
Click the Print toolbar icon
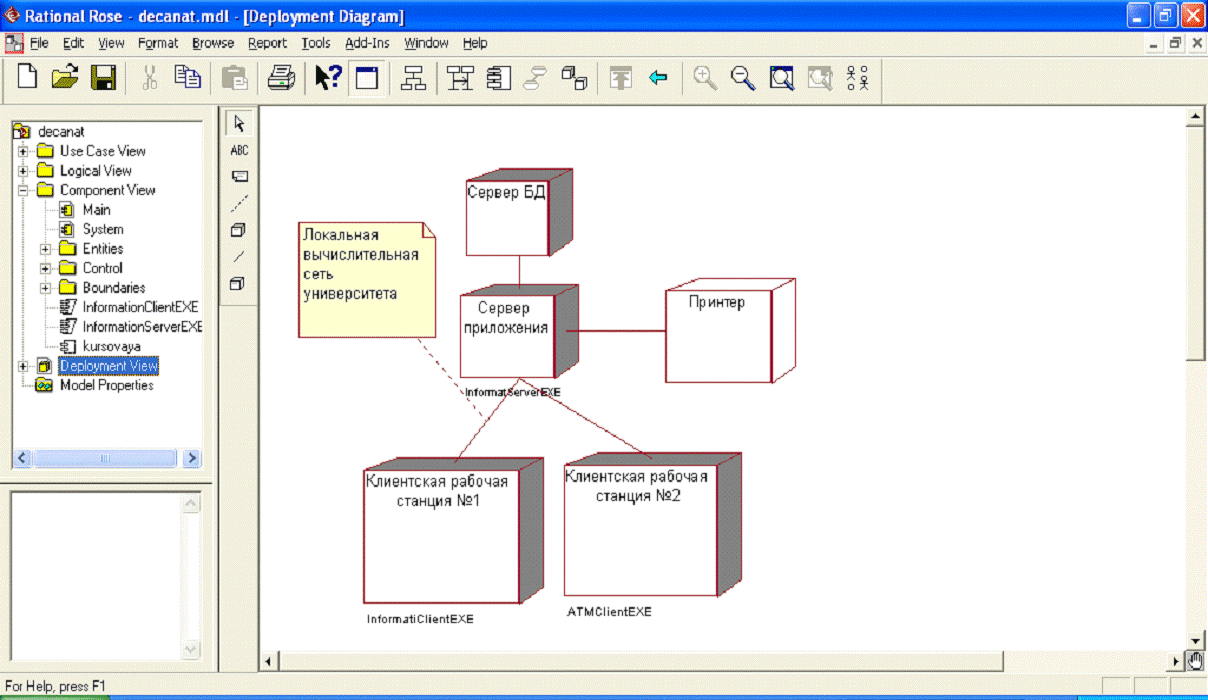point(280,78)
